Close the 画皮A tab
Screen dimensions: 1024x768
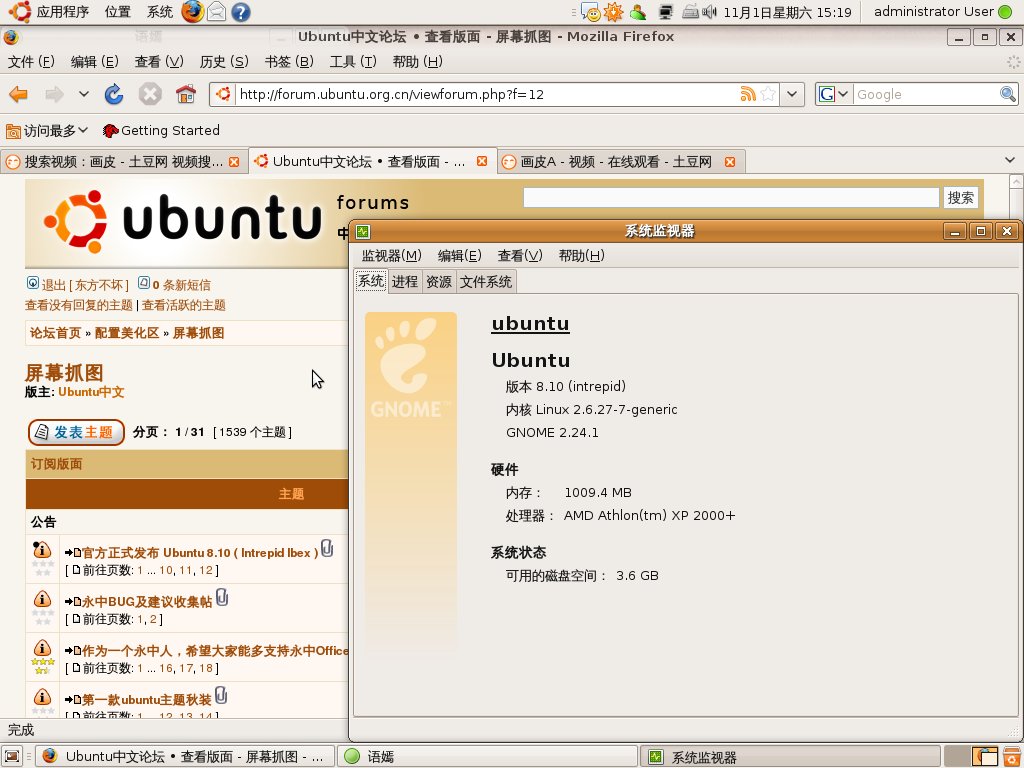pos(730,161)
